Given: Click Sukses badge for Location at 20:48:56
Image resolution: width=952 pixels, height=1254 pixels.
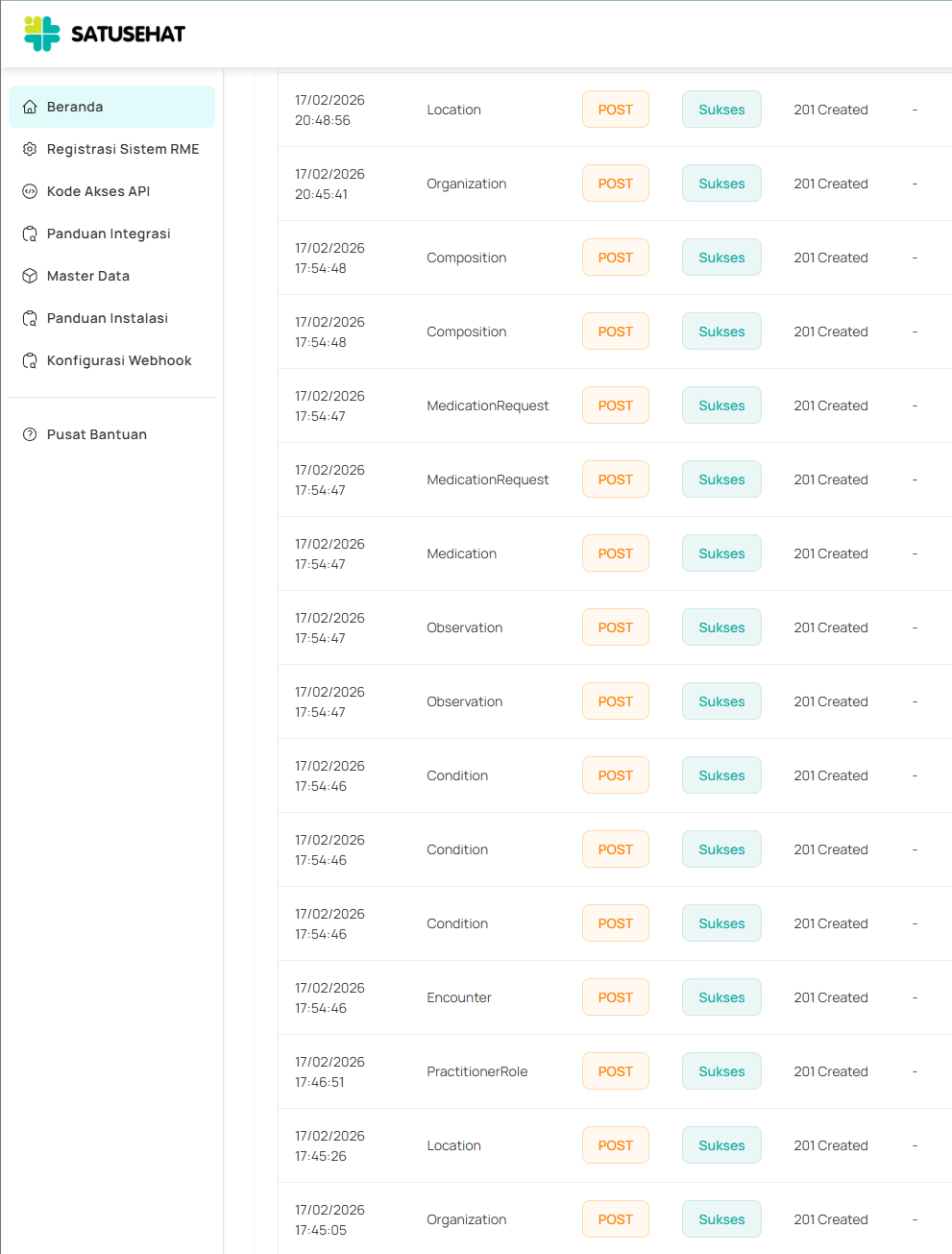Looking at the screenshot, I should (721, 110).
